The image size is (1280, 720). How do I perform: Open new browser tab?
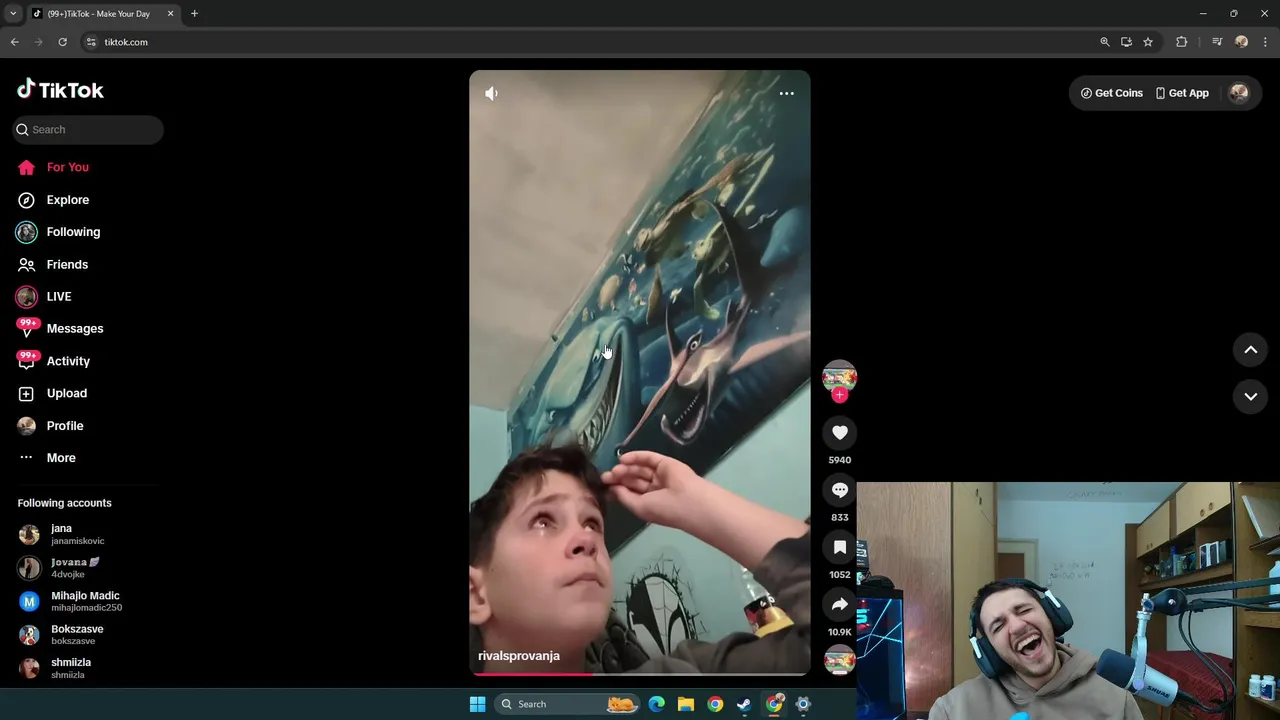(194, 14)
